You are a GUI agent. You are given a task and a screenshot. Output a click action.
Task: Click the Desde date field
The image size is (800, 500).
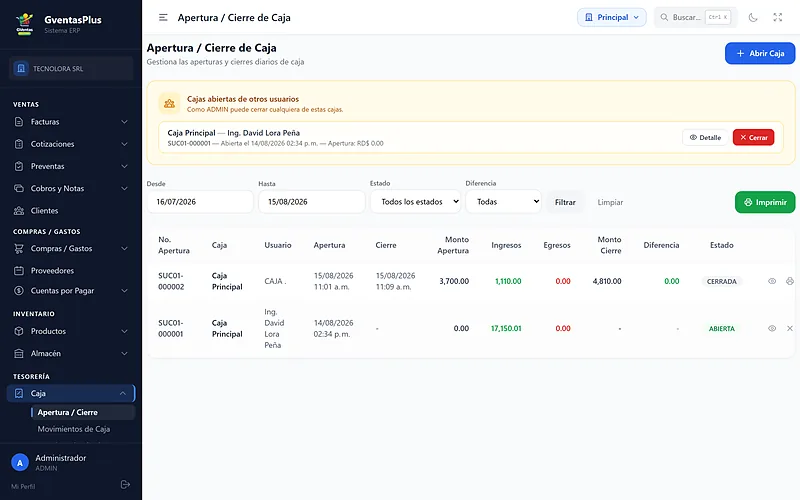[x=200, y=202]
